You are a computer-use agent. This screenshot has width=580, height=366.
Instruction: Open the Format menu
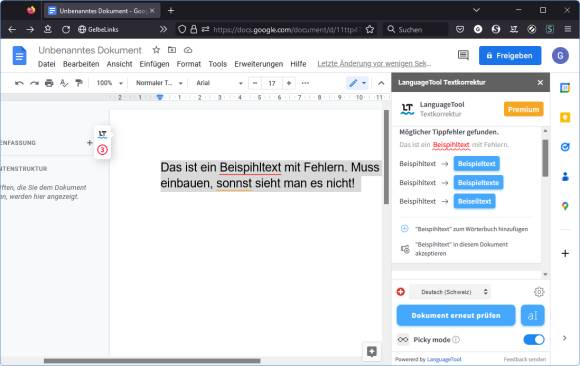click(189, 64)
